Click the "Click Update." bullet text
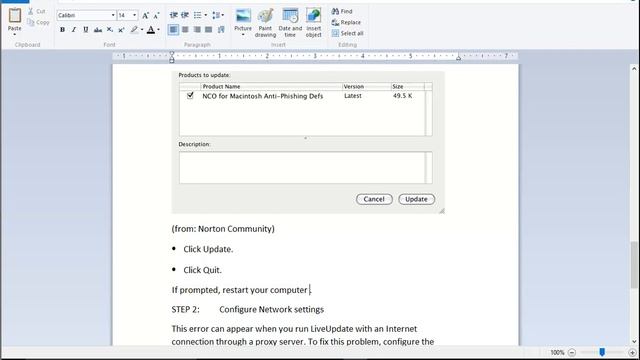The height and width of the screenshot is (360, 640). pyautogui.click(x=208, y=249)
